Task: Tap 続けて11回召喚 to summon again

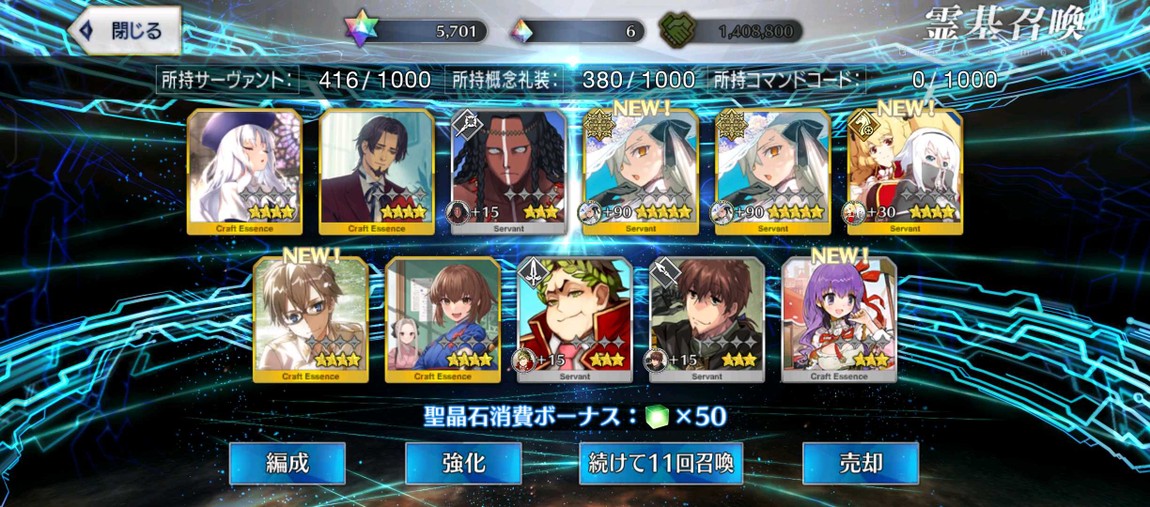Action: click(661, 463)
